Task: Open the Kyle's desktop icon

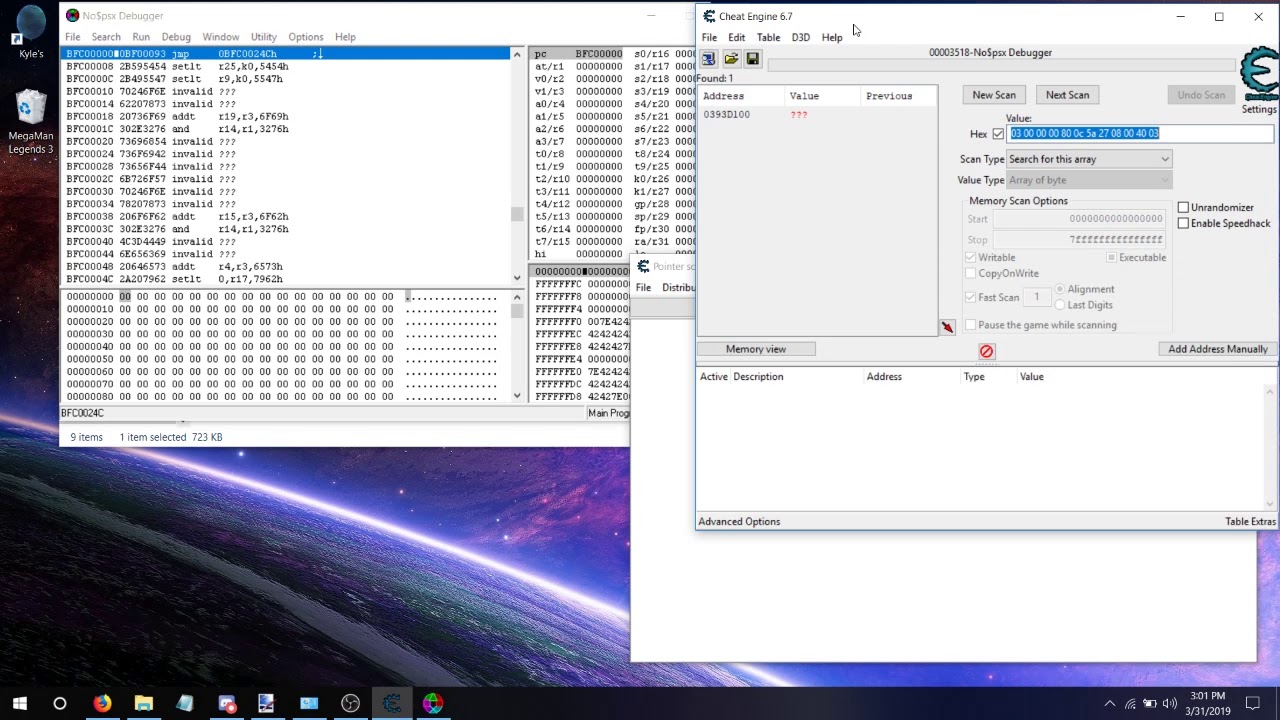Action: [31, 30]
